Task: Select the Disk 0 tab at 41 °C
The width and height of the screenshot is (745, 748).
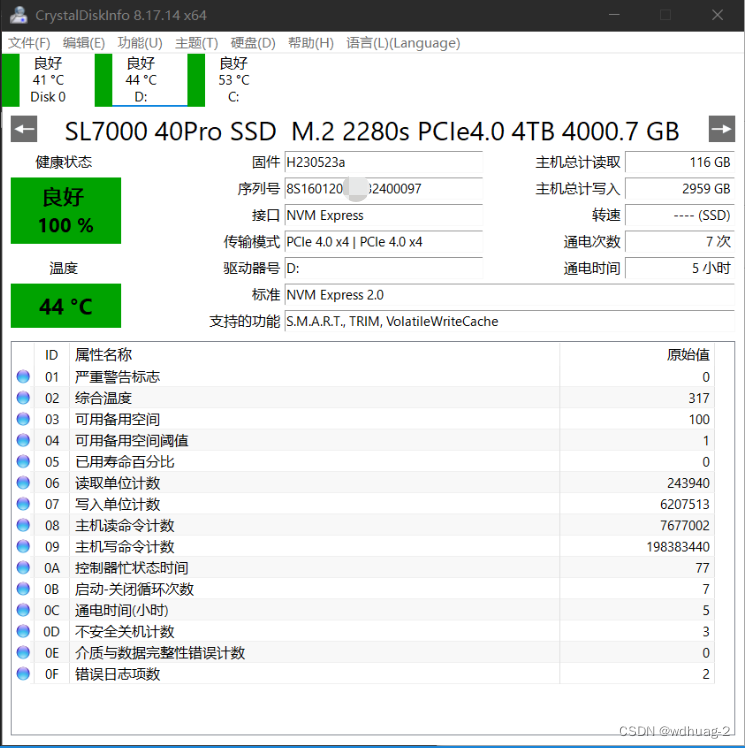Action: tap(48, 80)
